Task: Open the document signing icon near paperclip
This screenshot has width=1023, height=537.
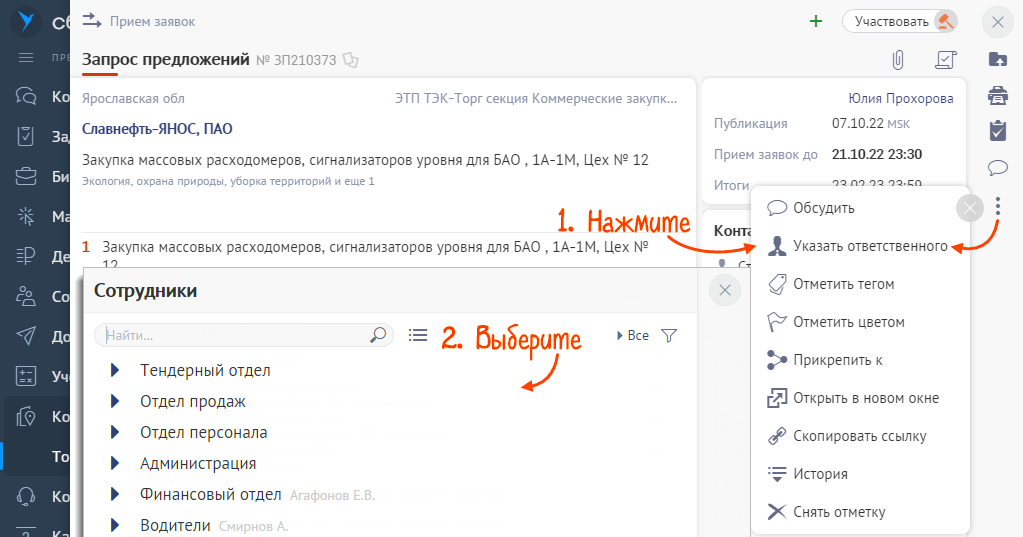Action: pyautogui.click(x=945, y=60)
